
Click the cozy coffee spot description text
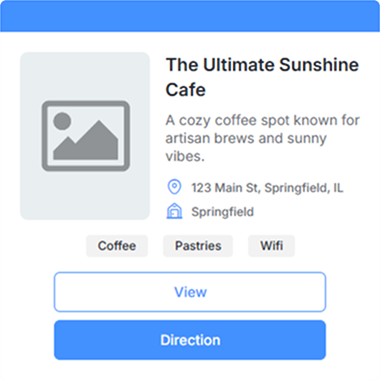(x=262, y=138)
